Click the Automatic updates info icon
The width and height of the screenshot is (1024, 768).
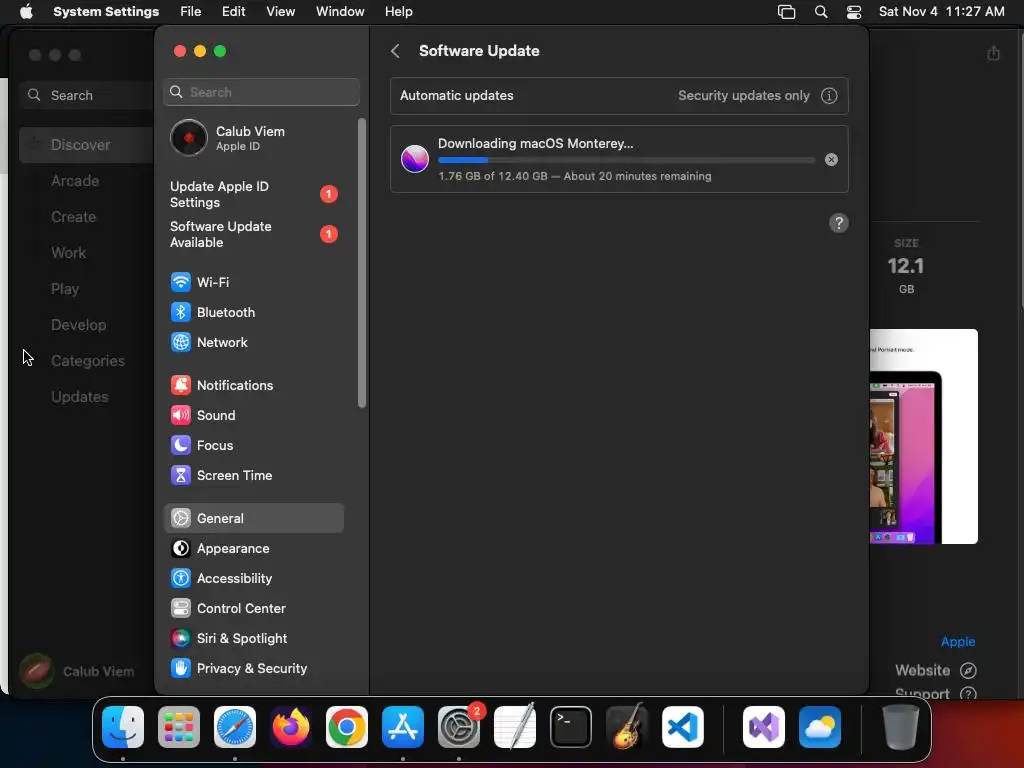(829, 95)
